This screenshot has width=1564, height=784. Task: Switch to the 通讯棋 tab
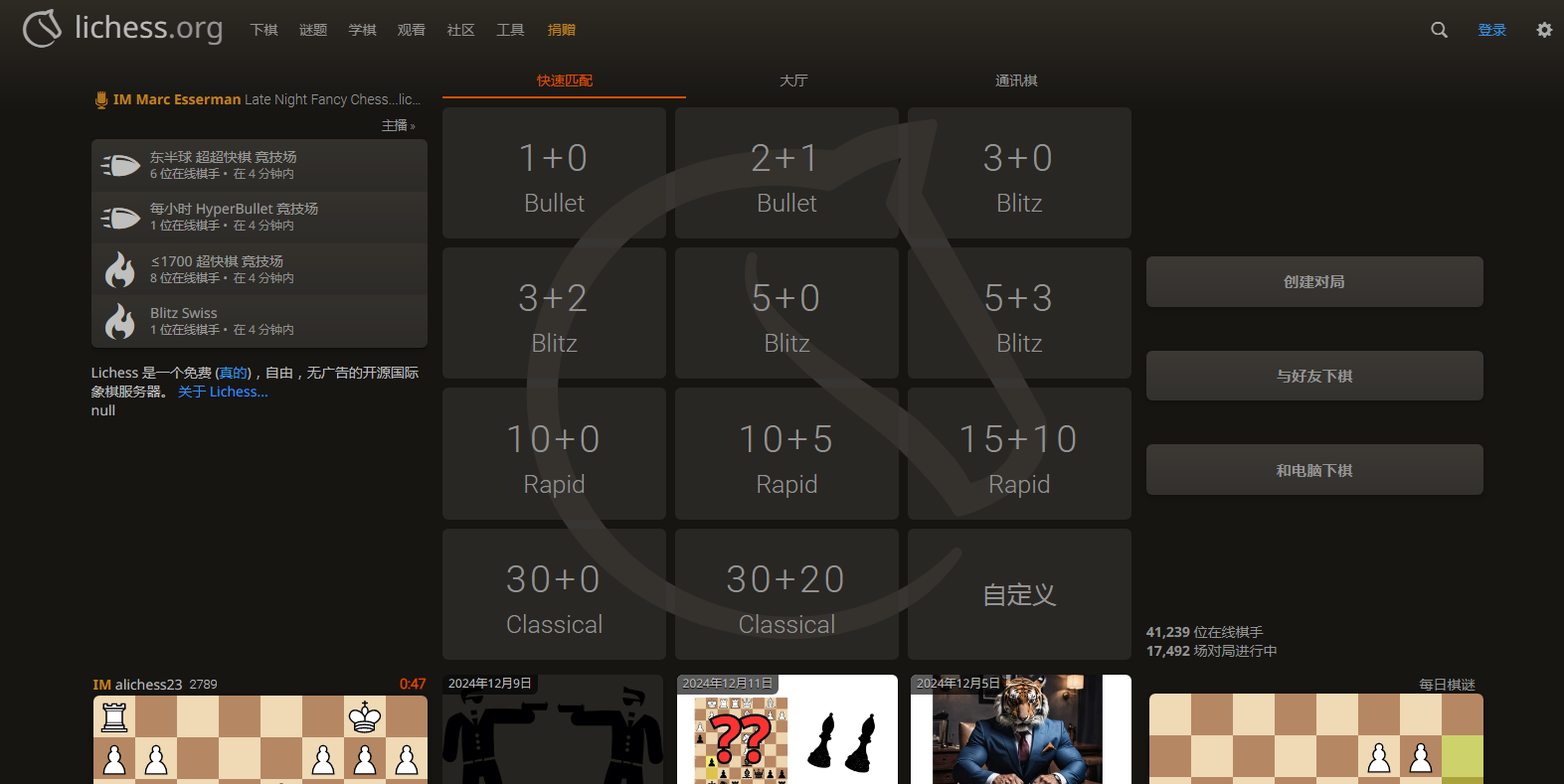pyautogui.click(x=1016, y=80)
